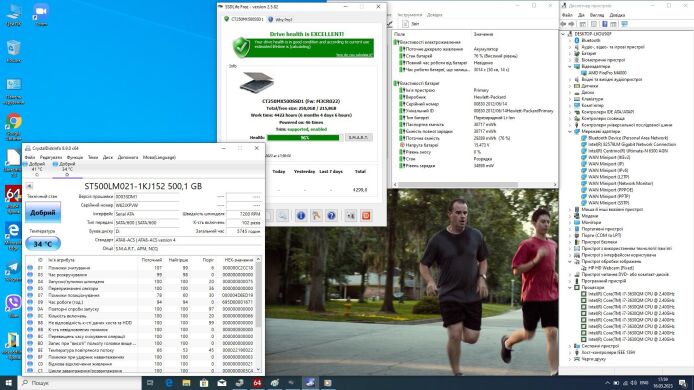Open the notification center icon in system tray
The image size is (694, 390).
pyautogui.click(x=682, y=383)
